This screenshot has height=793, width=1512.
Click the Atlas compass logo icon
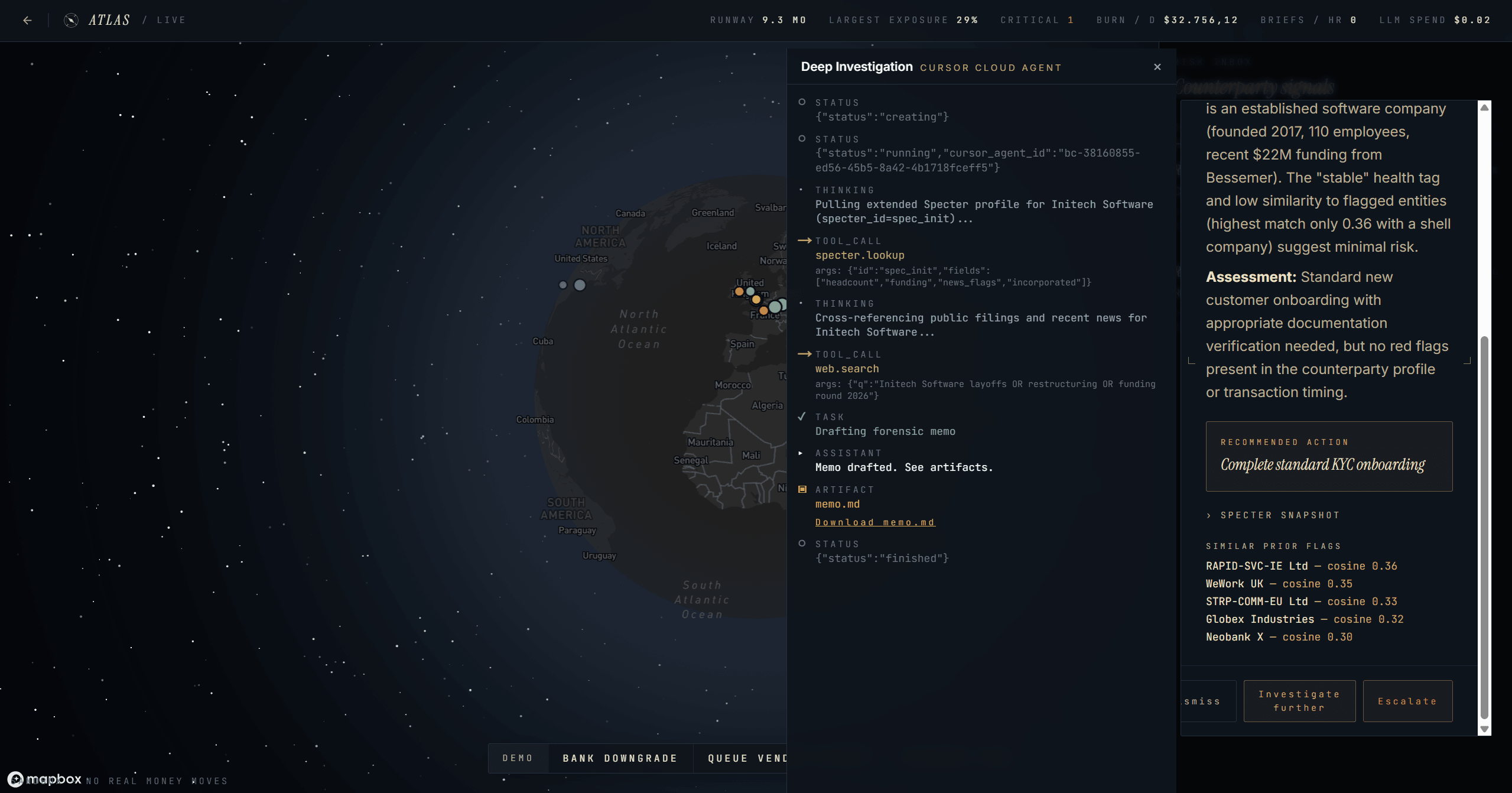71,20
